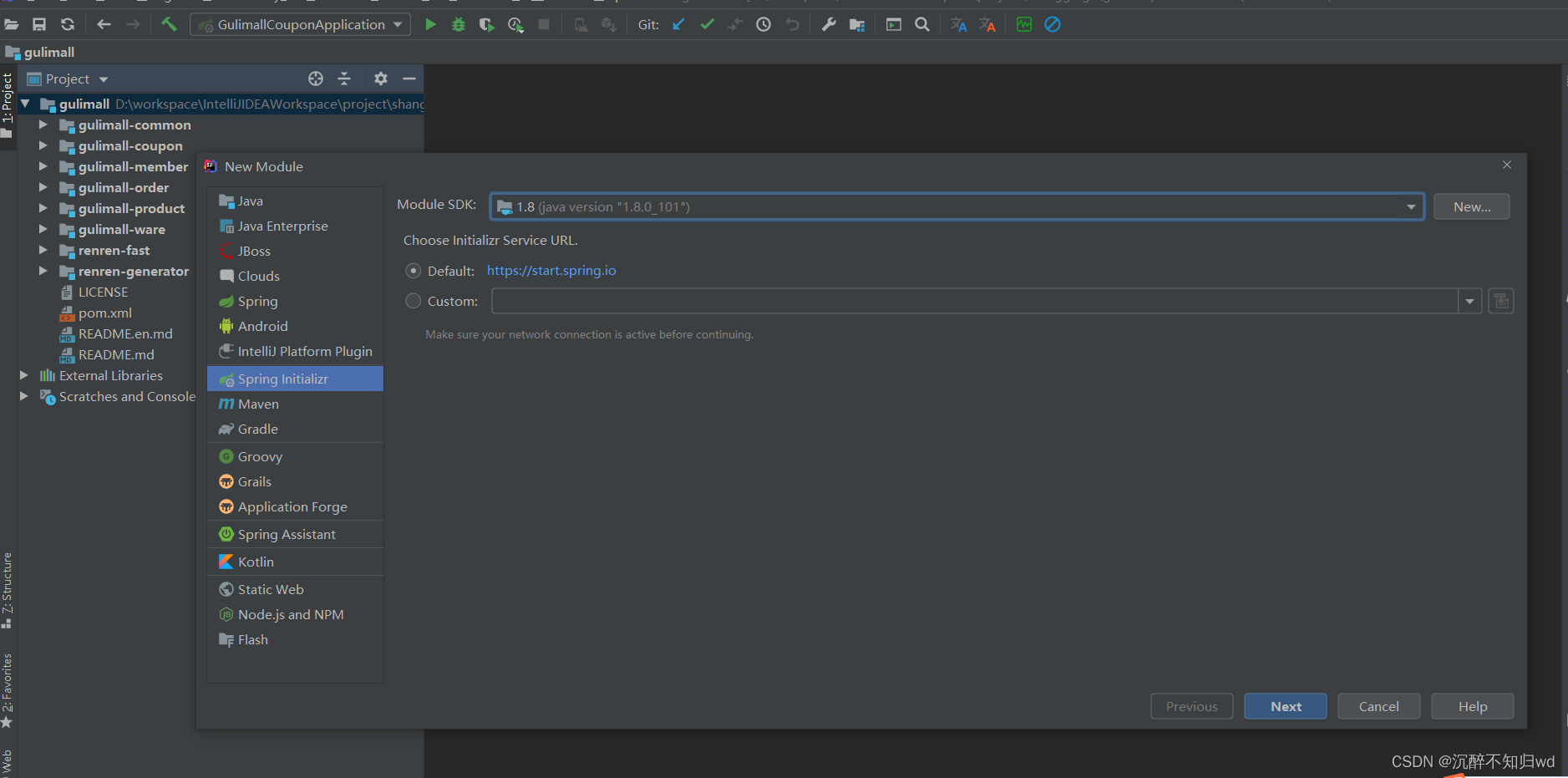Screen dimensions: 1568x778
Task: Select the Default URL radio button
Action: pyautogui.click(x=414, y=271)
